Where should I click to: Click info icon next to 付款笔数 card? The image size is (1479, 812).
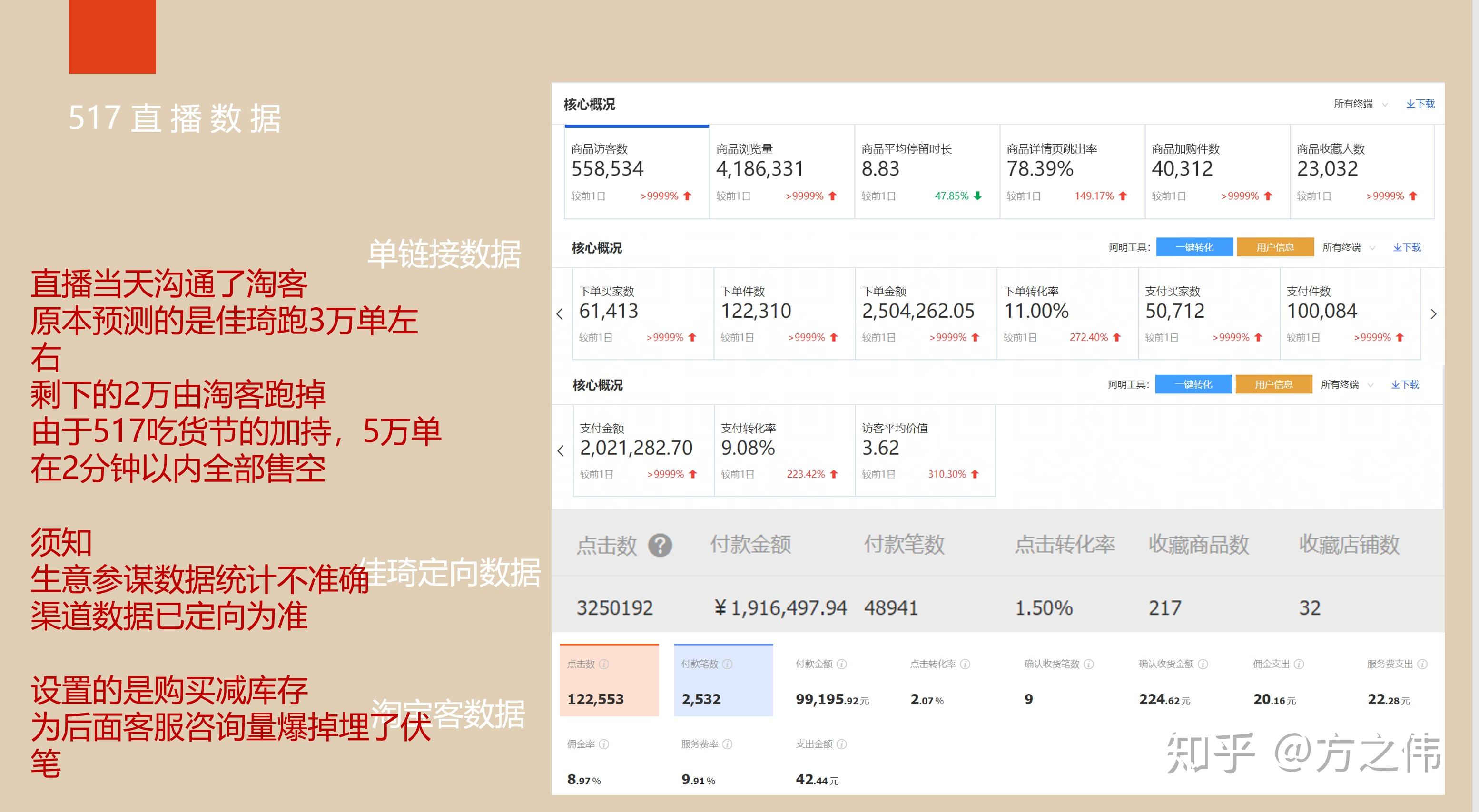pyautogui.click(x=728, y=664)
